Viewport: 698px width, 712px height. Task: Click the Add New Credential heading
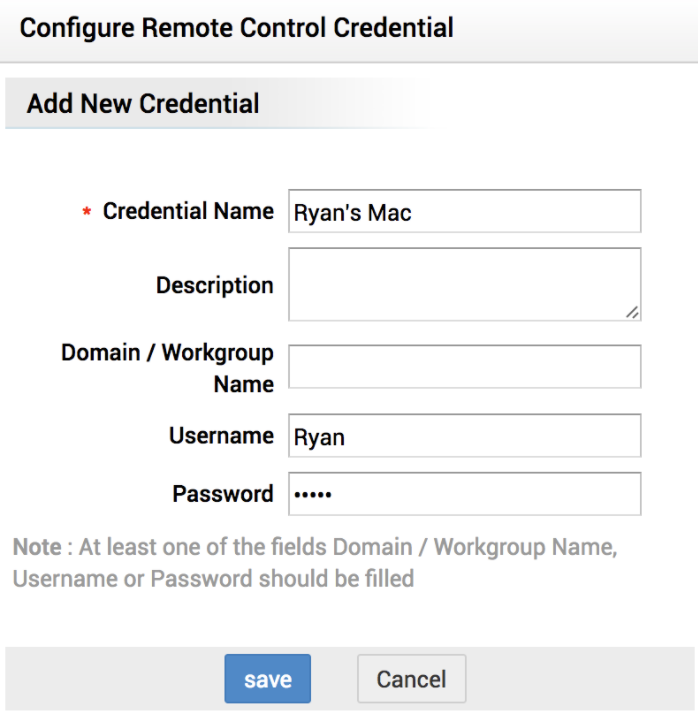(143, 104)
